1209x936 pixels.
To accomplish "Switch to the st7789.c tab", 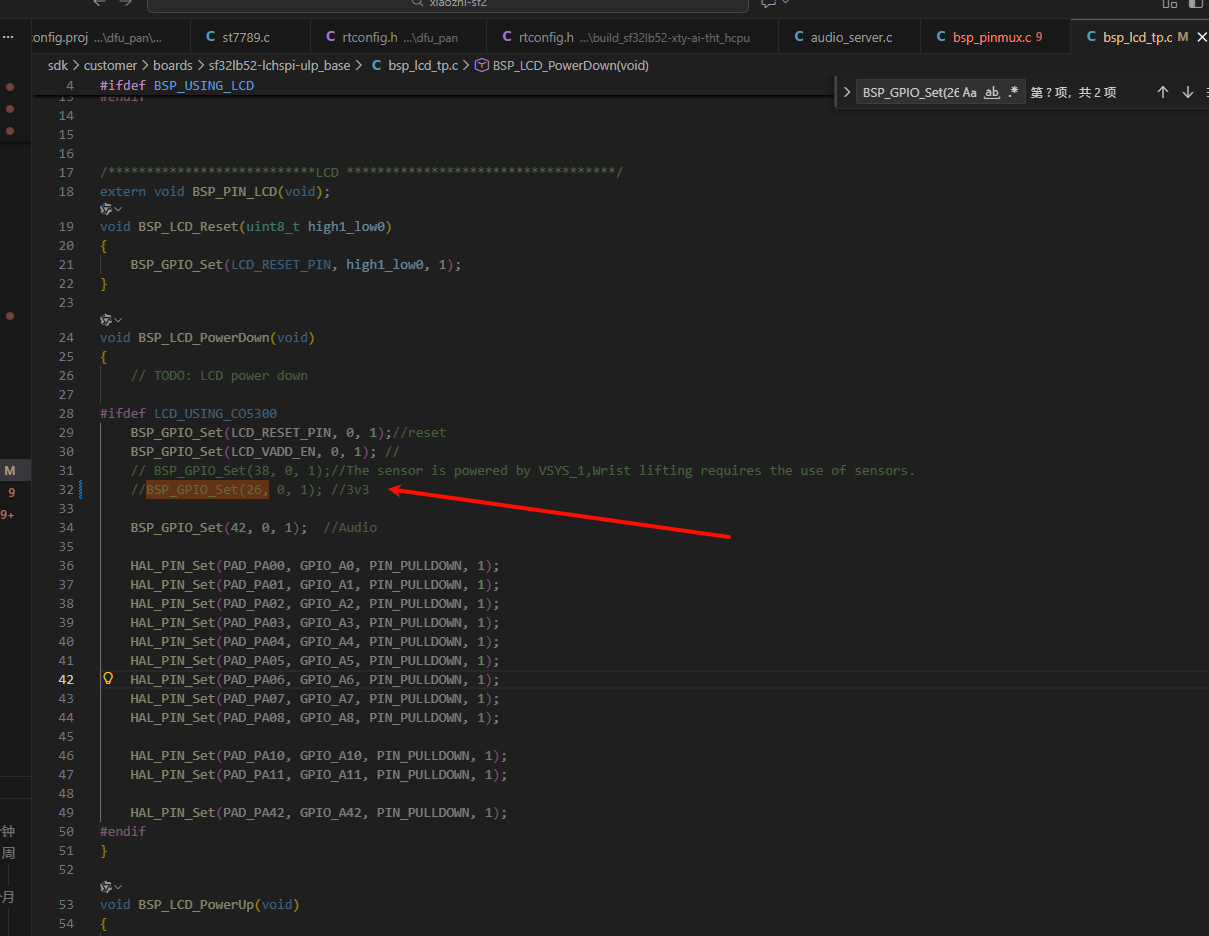I will [245, 37].
